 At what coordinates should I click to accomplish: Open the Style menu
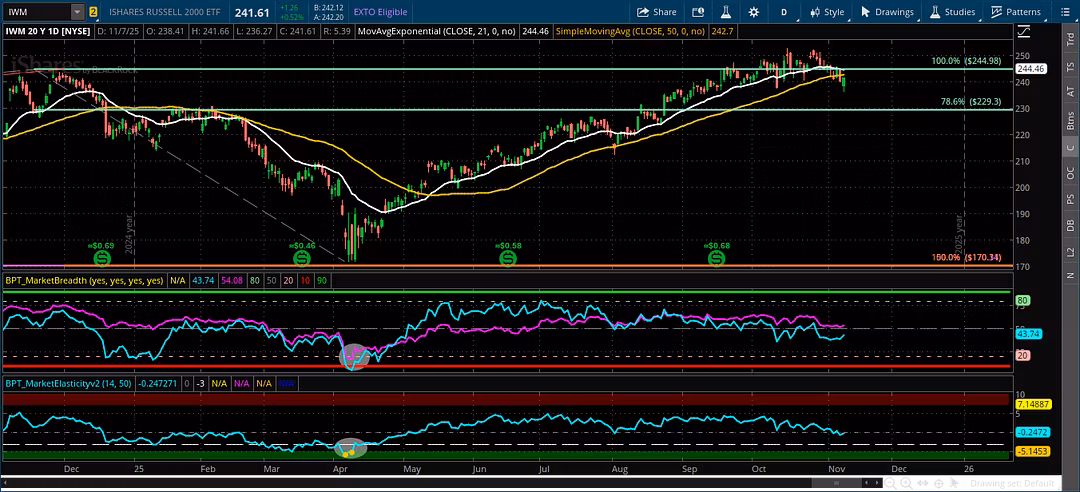coord(826,12)
